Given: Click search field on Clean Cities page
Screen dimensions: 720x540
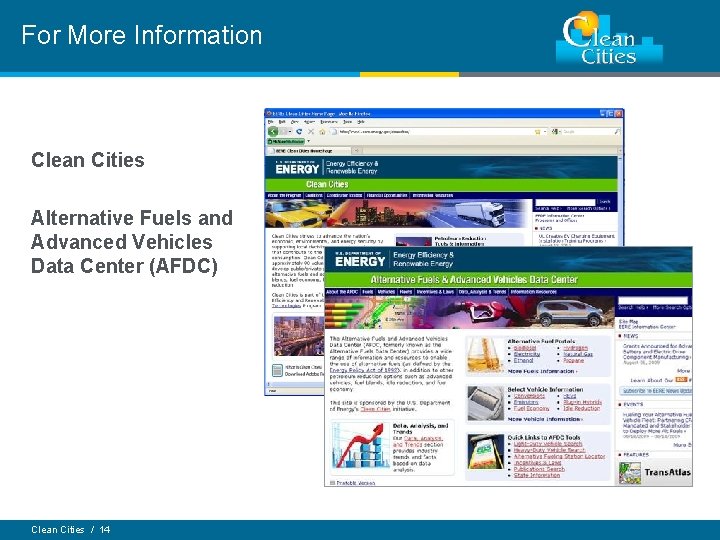Looking at the screenshot, I should coord(565,202).
